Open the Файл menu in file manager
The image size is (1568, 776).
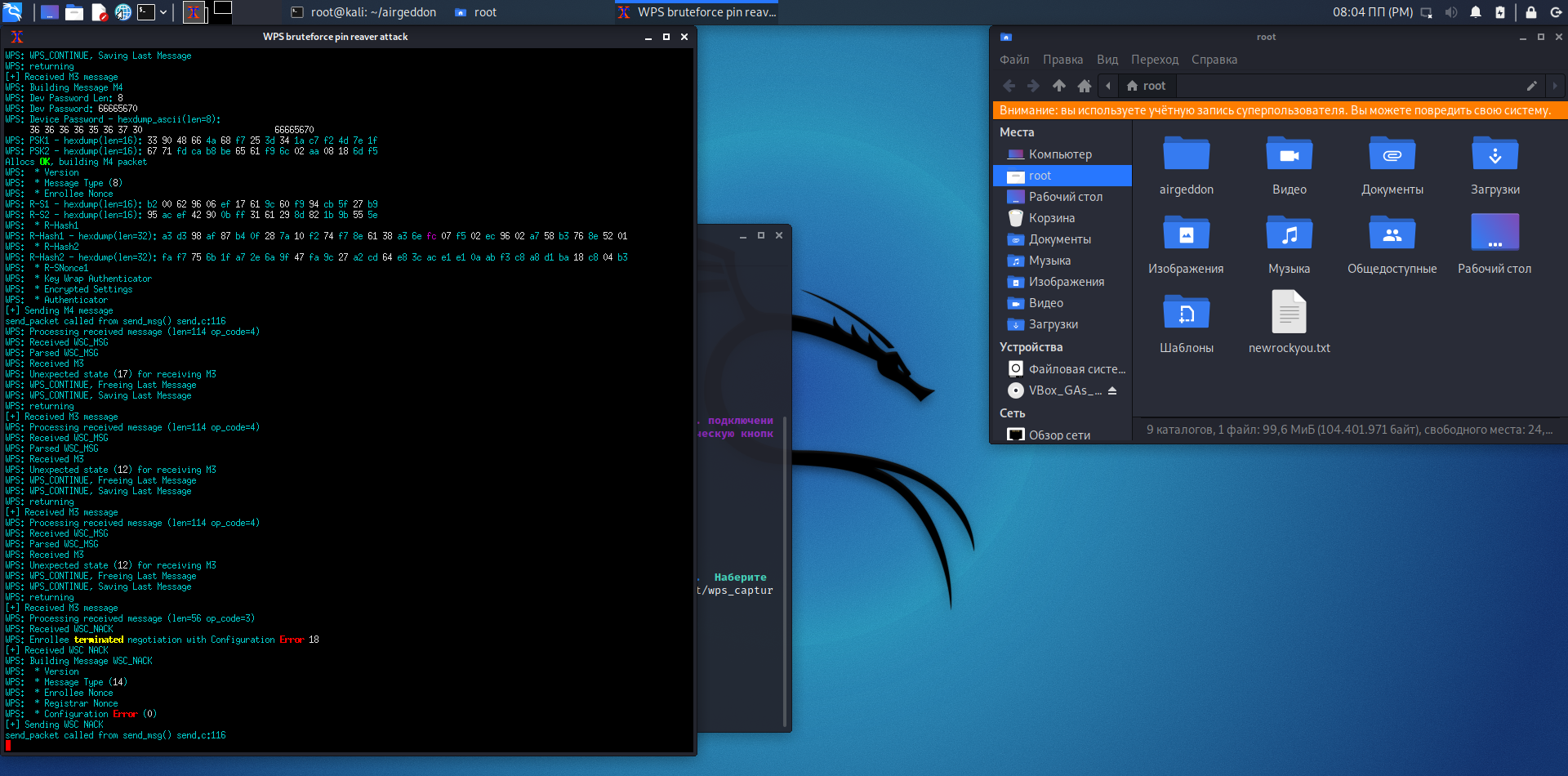tap(1014, 60)
